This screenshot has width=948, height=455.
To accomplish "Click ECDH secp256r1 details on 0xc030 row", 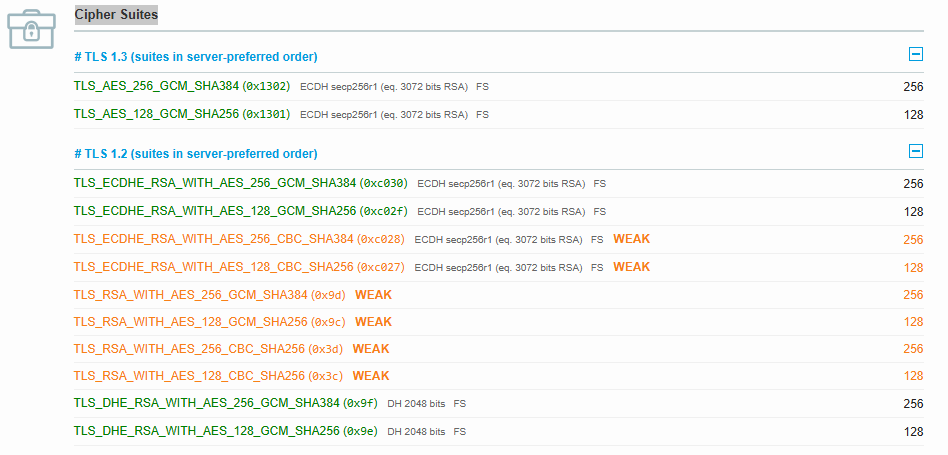I will click(x=501, y=184).
